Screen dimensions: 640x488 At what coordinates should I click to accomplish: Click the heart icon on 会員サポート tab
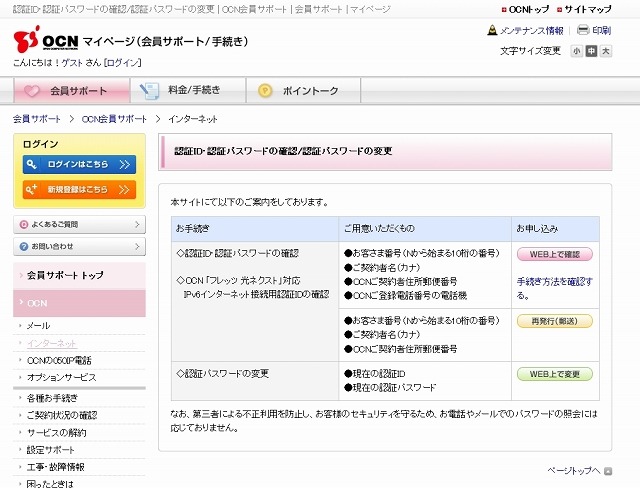tap(32, 91)
